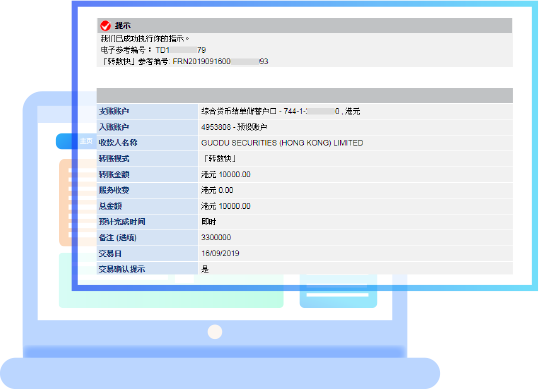Select the 电子参考编号 TD1 reference line
The width and height of the screenshot is (539, 389).
pos(153,50)
